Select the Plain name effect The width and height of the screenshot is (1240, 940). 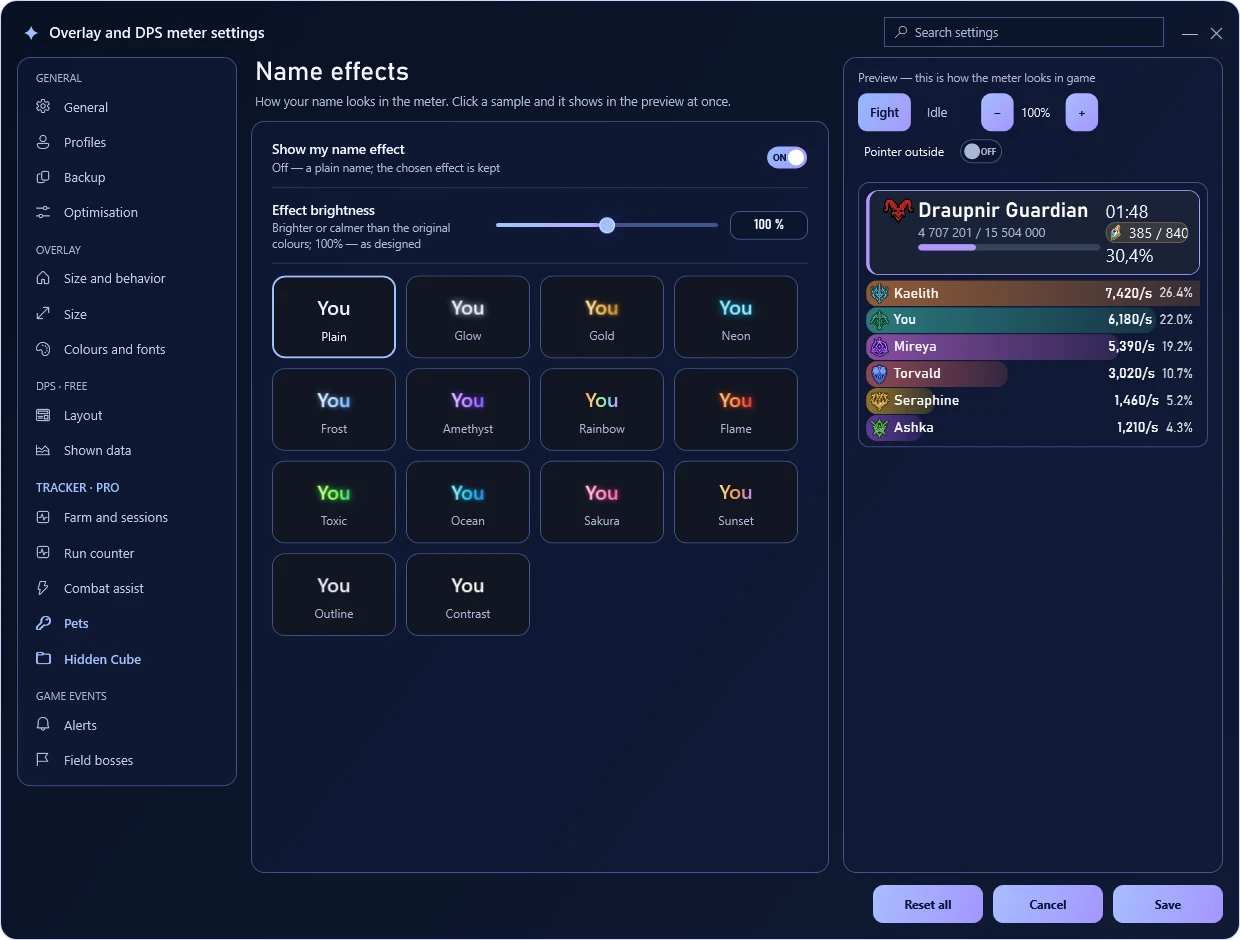click(334, 317)
